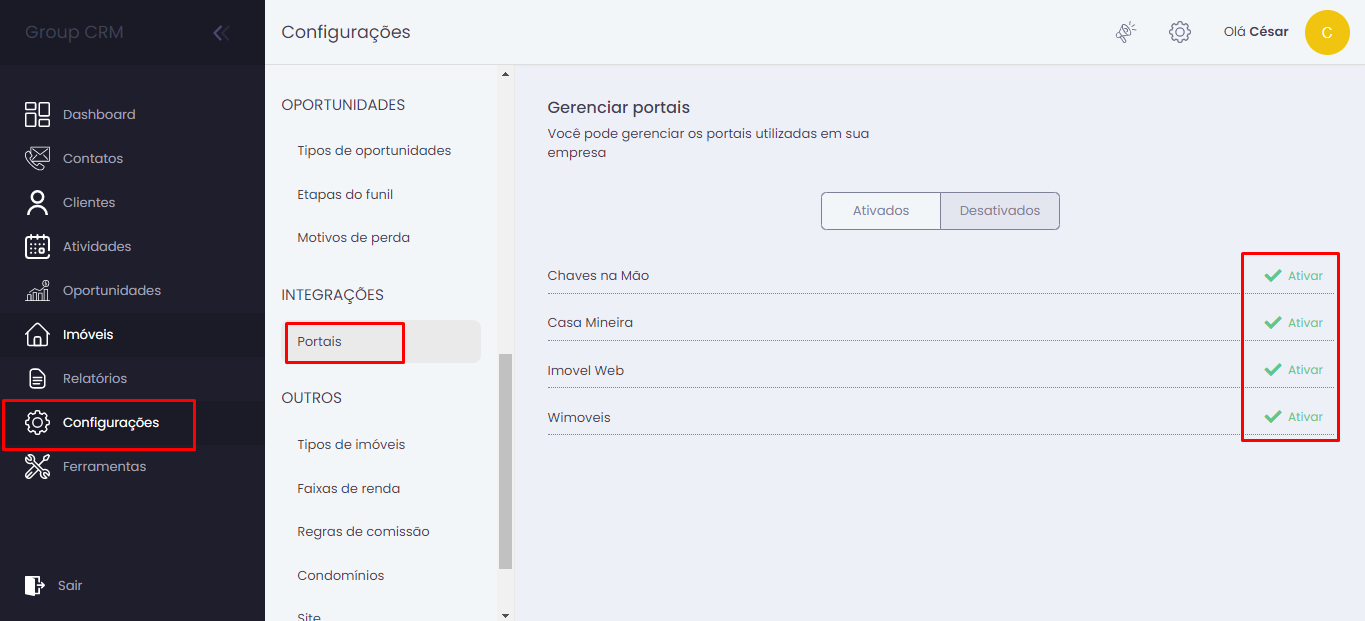Click the OPORTUNIDADES section header
Screen dimensions: 1365x621
click(343, 105)
